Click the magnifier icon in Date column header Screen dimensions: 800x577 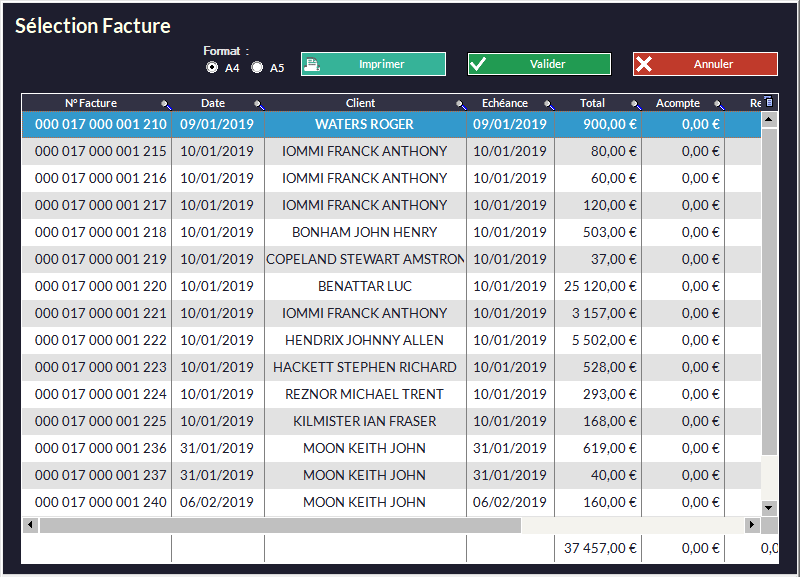click(258, 104)
